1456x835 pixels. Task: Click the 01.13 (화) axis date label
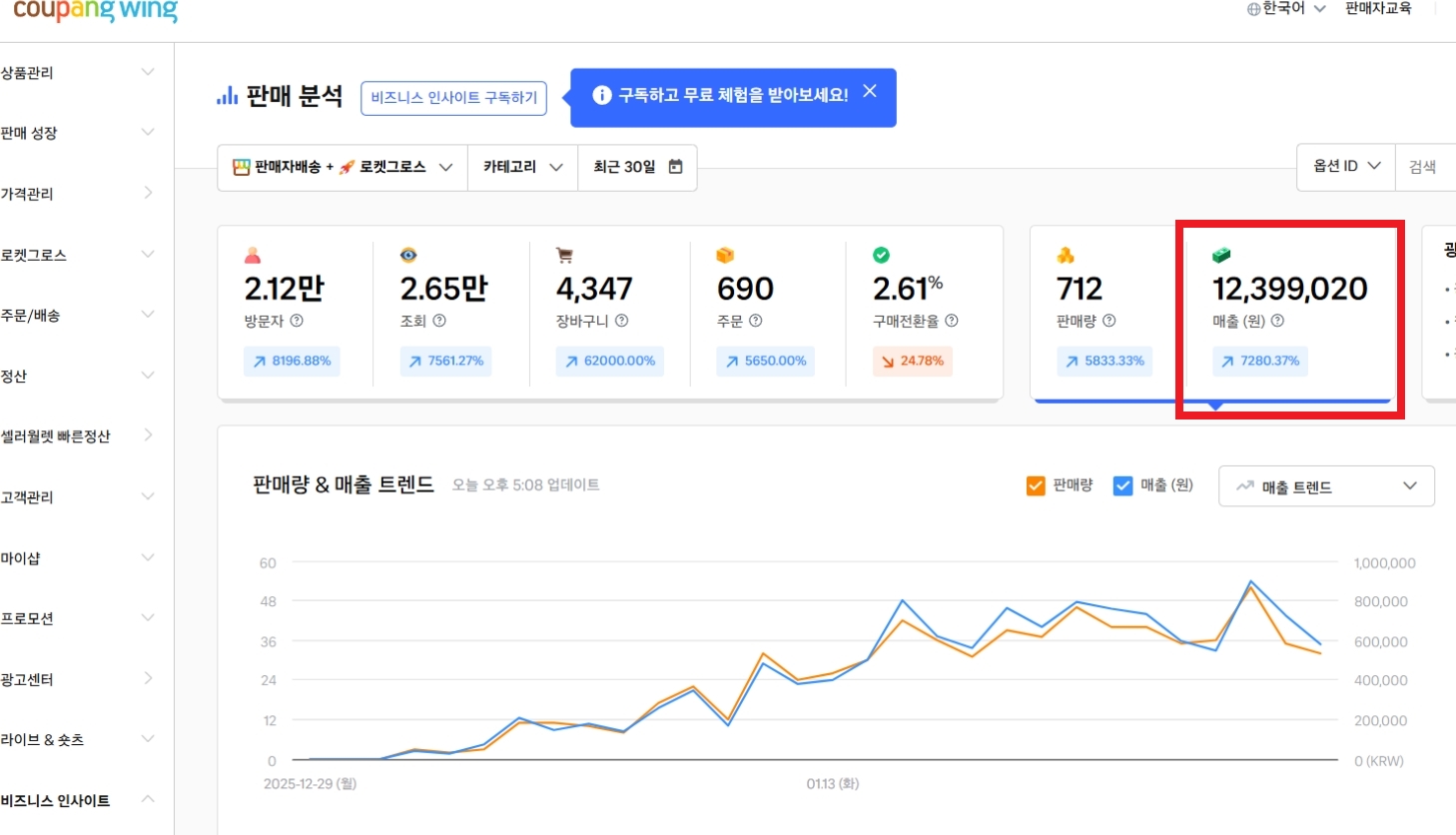(x=833, y=784)
